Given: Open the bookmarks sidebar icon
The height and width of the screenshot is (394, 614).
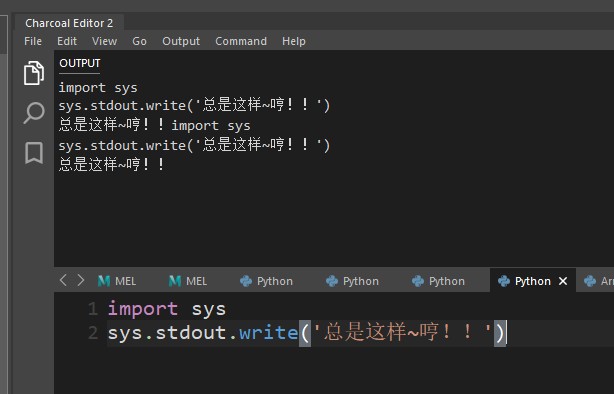Looking at the screenshot, I should pos(34,153).
